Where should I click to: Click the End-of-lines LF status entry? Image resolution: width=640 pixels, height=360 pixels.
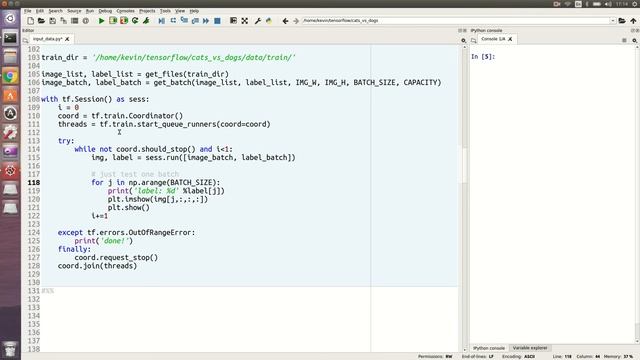click(478, 356)
